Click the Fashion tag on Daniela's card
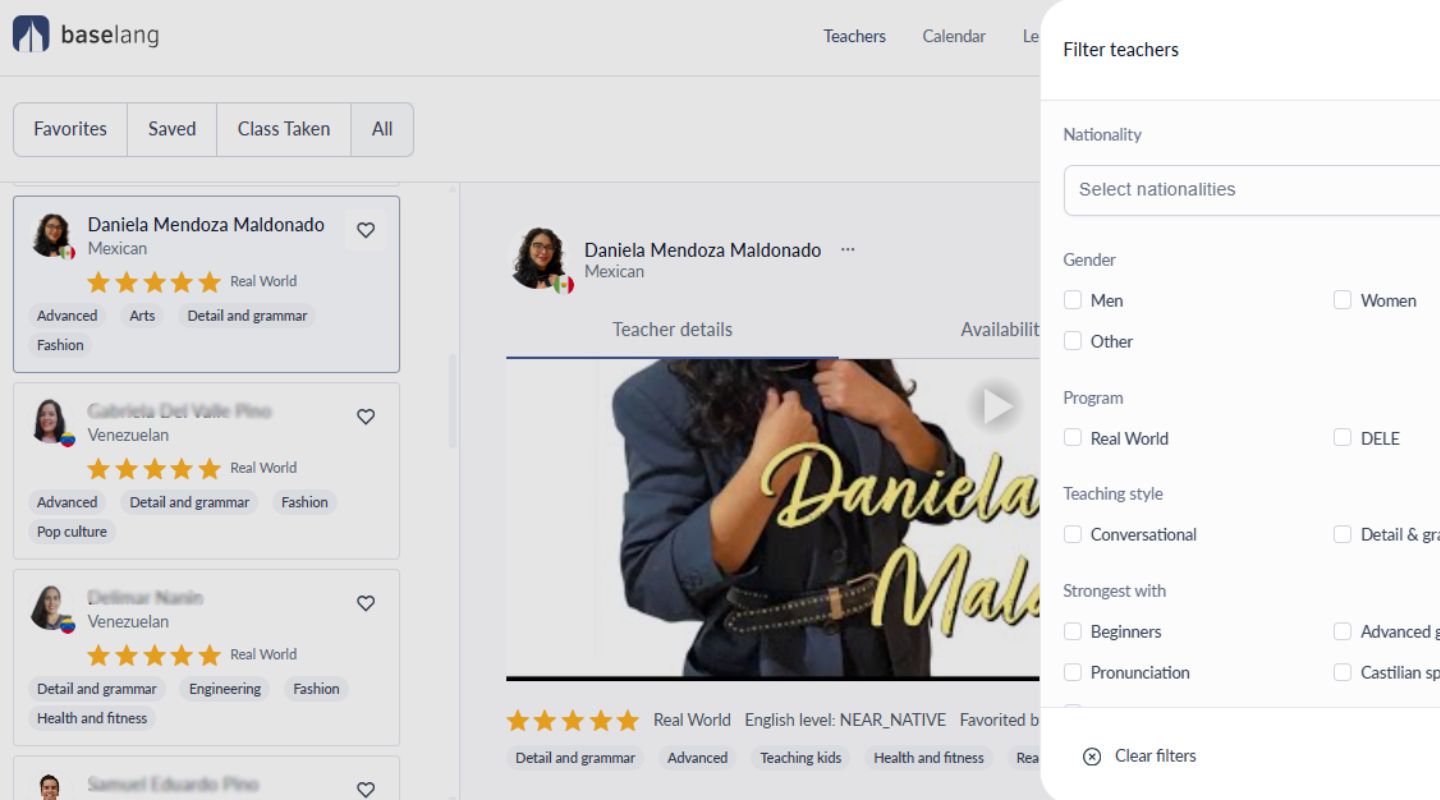1440x800 pixels. 60,345
